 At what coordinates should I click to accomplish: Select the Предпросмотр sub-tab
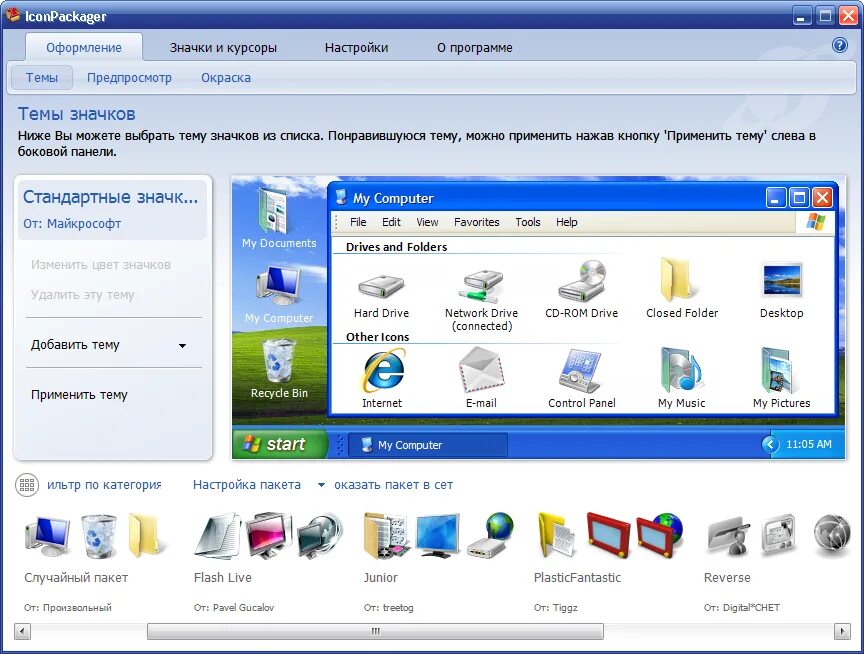click(129, 78)
